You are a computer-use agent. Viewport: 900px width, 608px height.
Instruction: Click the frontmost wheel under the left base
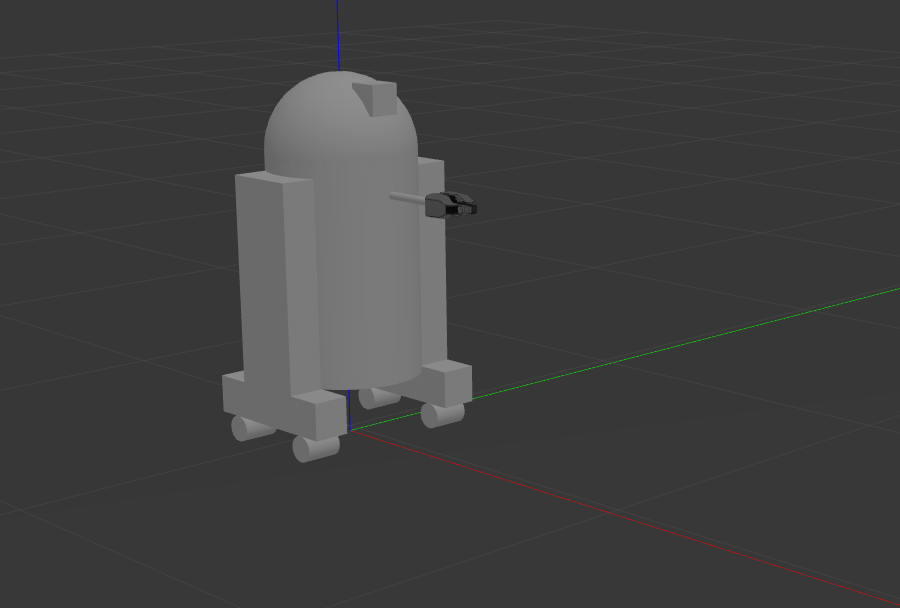[316, 448]
